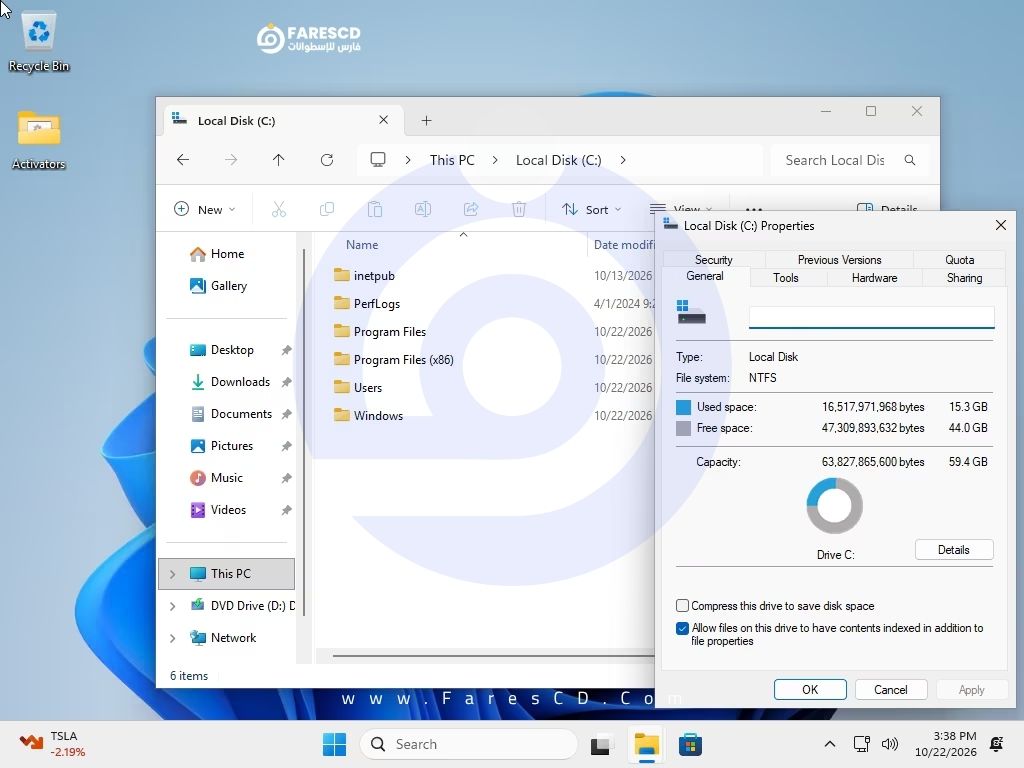
Task: Click the Delete trash icon
Action: tap(519, 209)
